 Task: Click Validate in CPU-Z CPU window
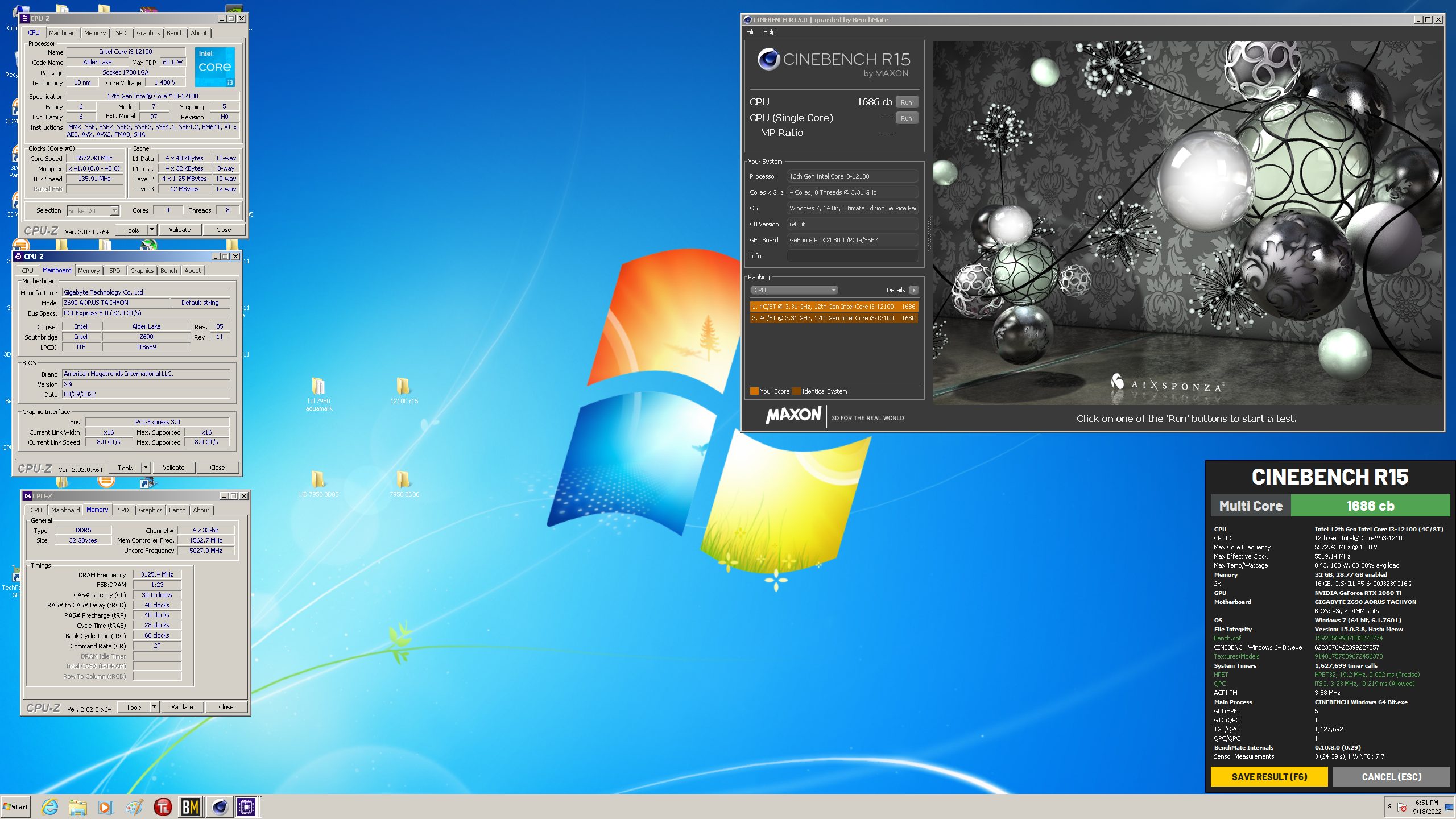[180, 230]
